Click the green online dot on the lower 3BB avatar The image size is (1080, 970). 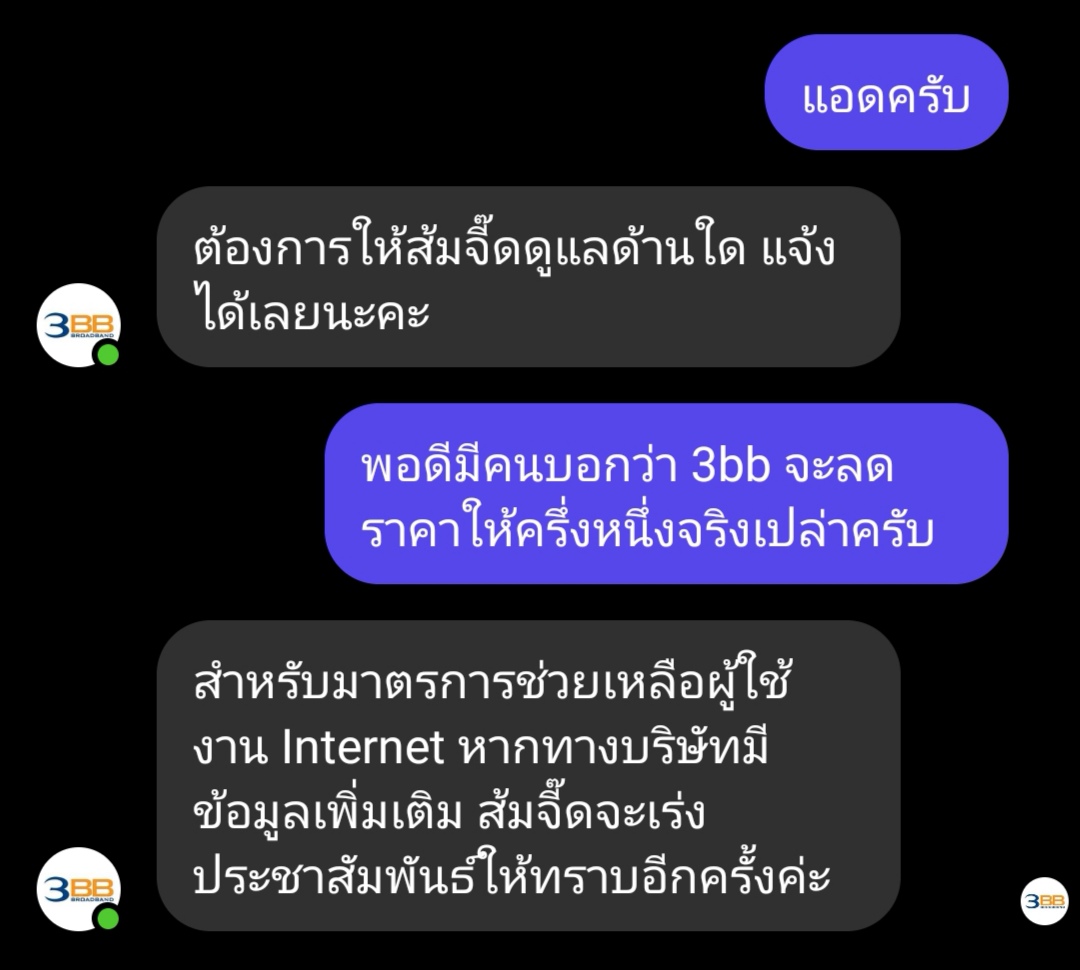[x=108, y=918]
